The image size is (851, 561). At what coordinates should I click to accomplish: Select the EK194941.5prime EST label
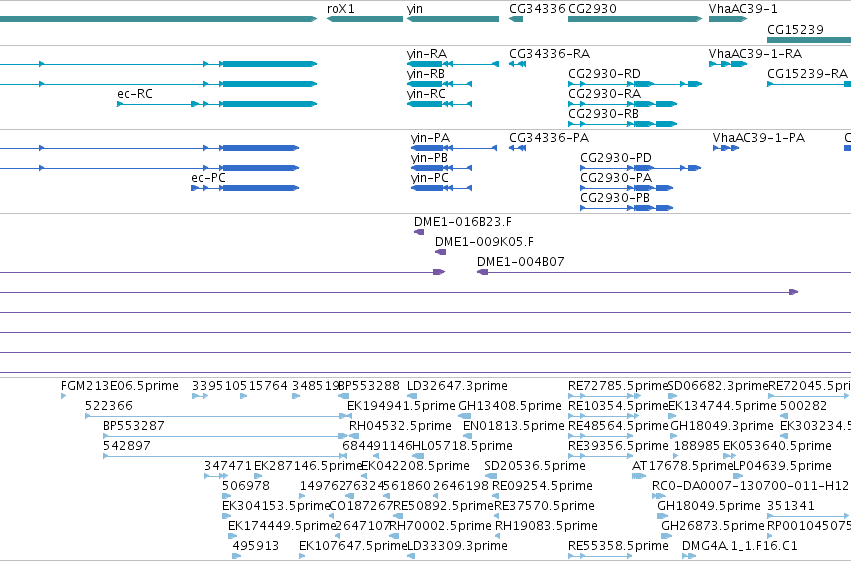[x=402, y=406]
